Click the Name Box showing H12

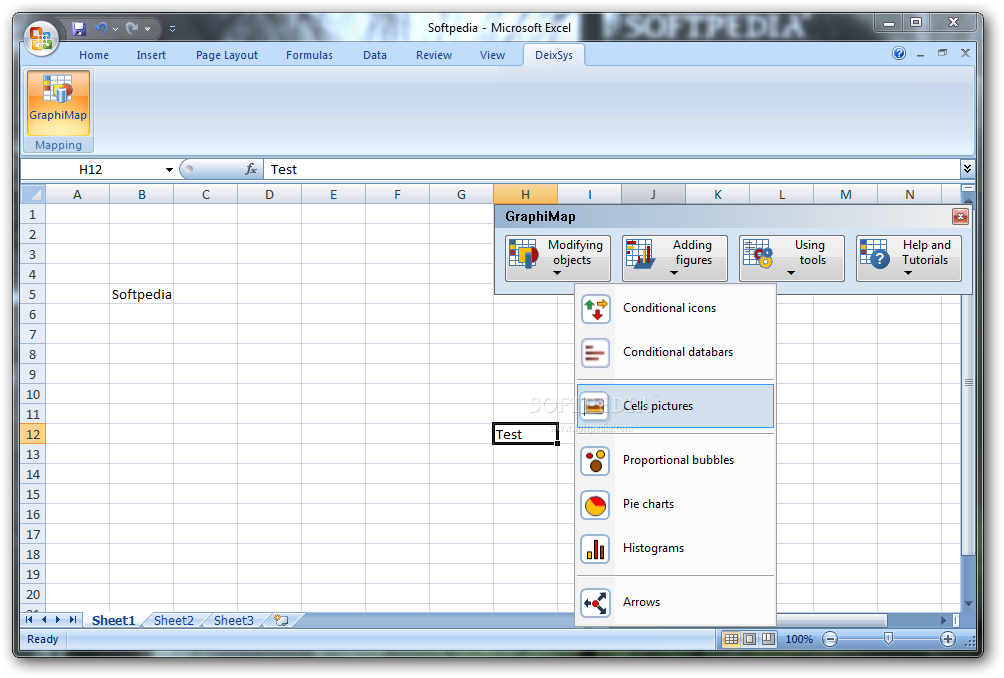(x=91, y=169)
